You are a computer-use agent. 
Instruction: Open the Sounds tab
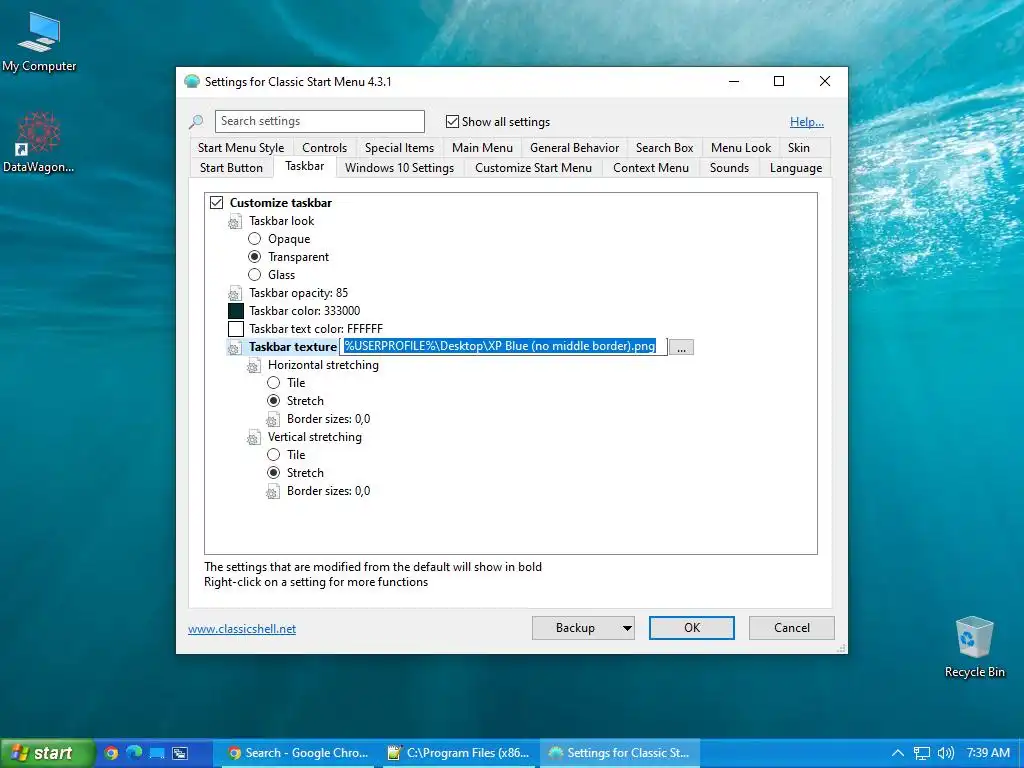pos(729,168)
